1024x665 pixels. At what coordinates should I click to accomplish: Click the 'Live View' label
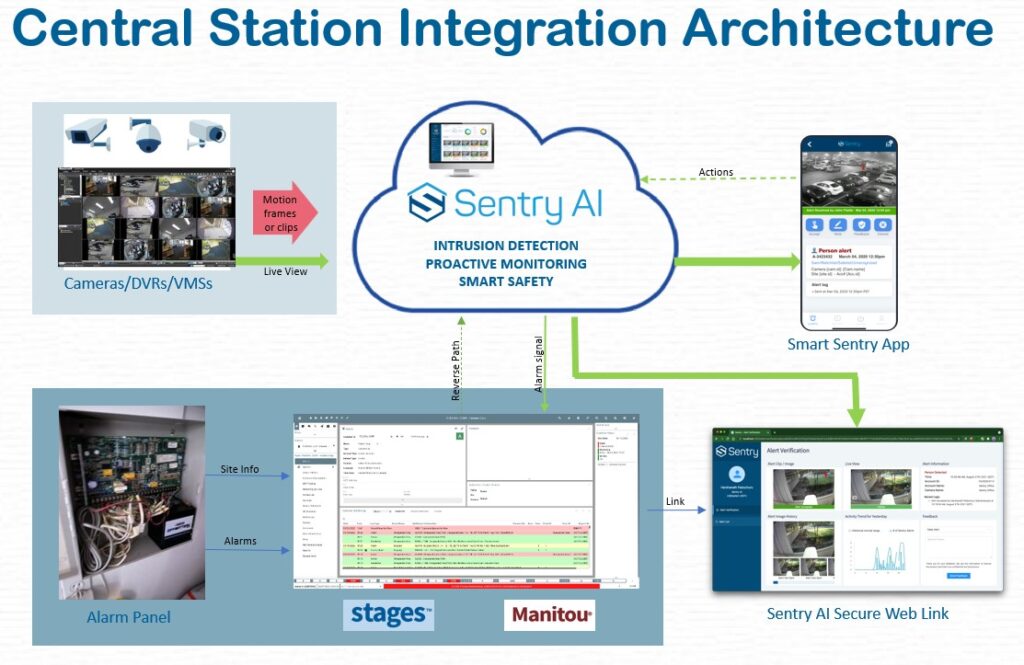click(285, 271)
